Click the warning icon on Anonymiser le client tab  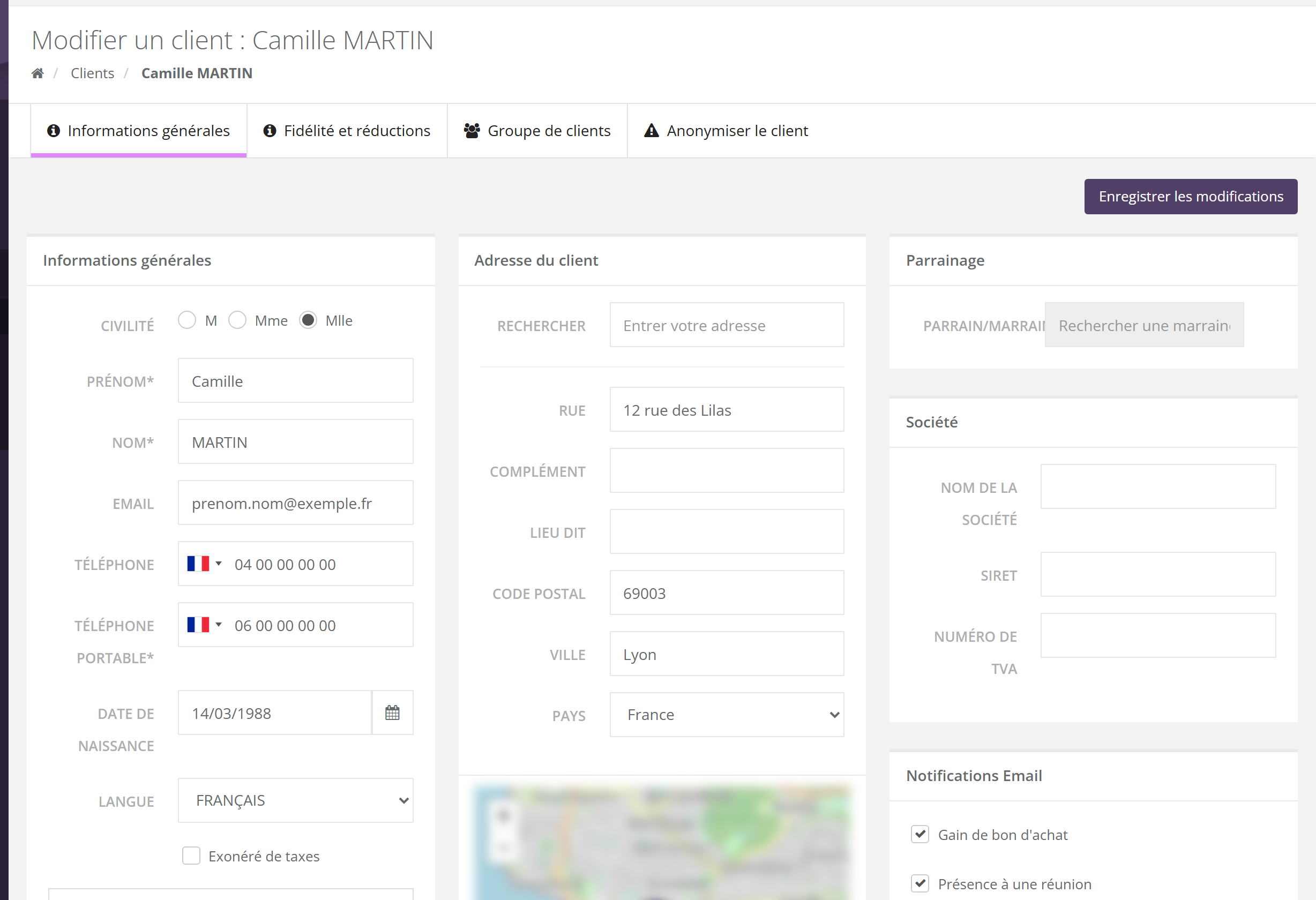[652, 131]
